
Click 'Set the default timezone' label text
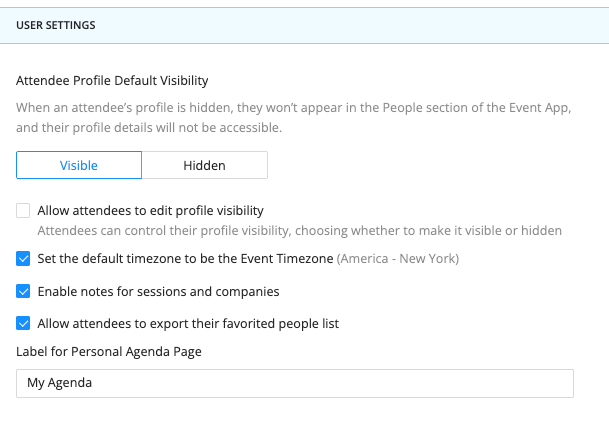click(x=185, y=258)
